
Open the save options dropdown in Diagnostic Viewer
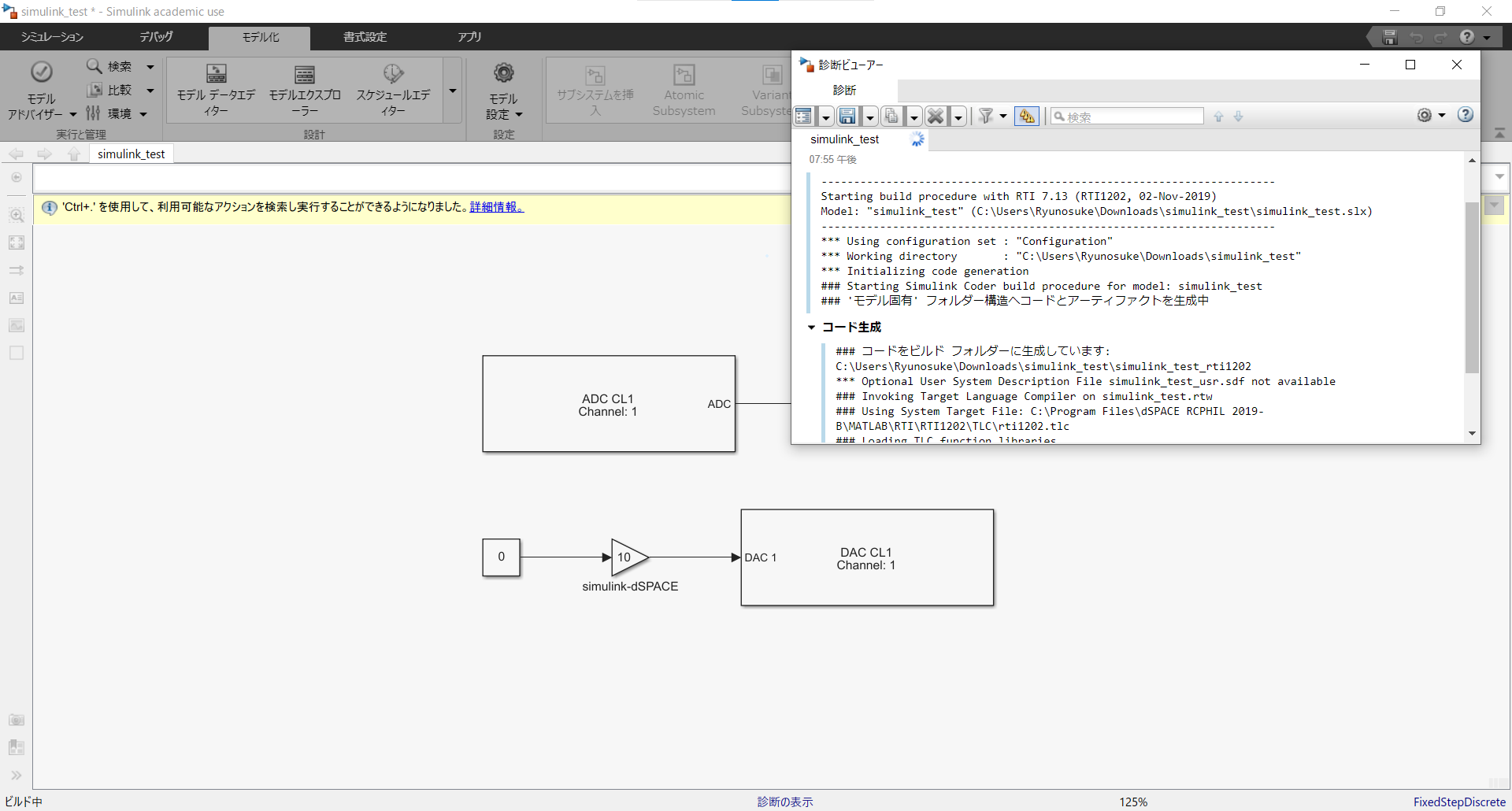[869, 116]
